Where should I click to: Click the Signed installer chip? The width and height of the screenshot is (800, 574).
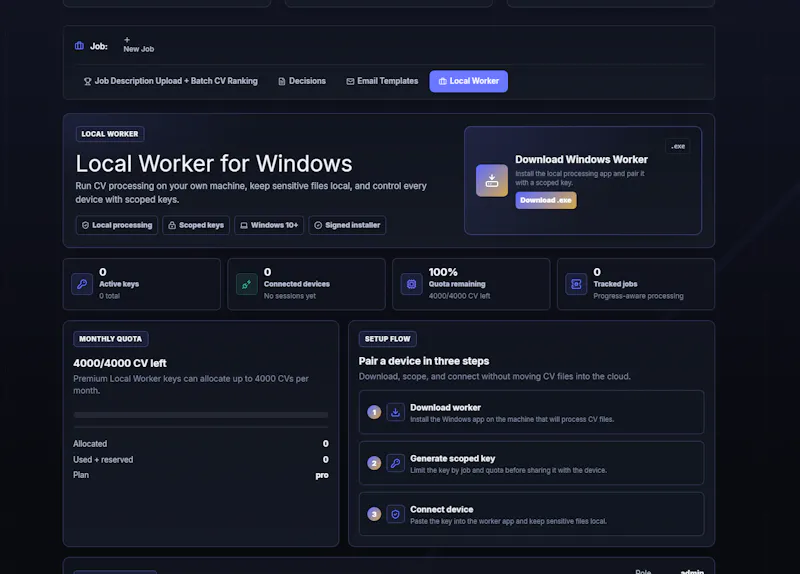click(x=347, y=225)
